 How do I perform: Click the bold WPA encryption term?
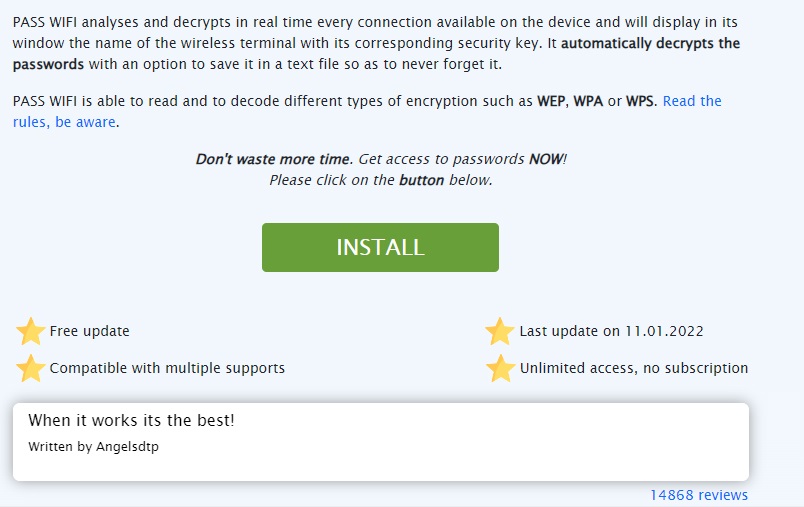click(588, 101)
